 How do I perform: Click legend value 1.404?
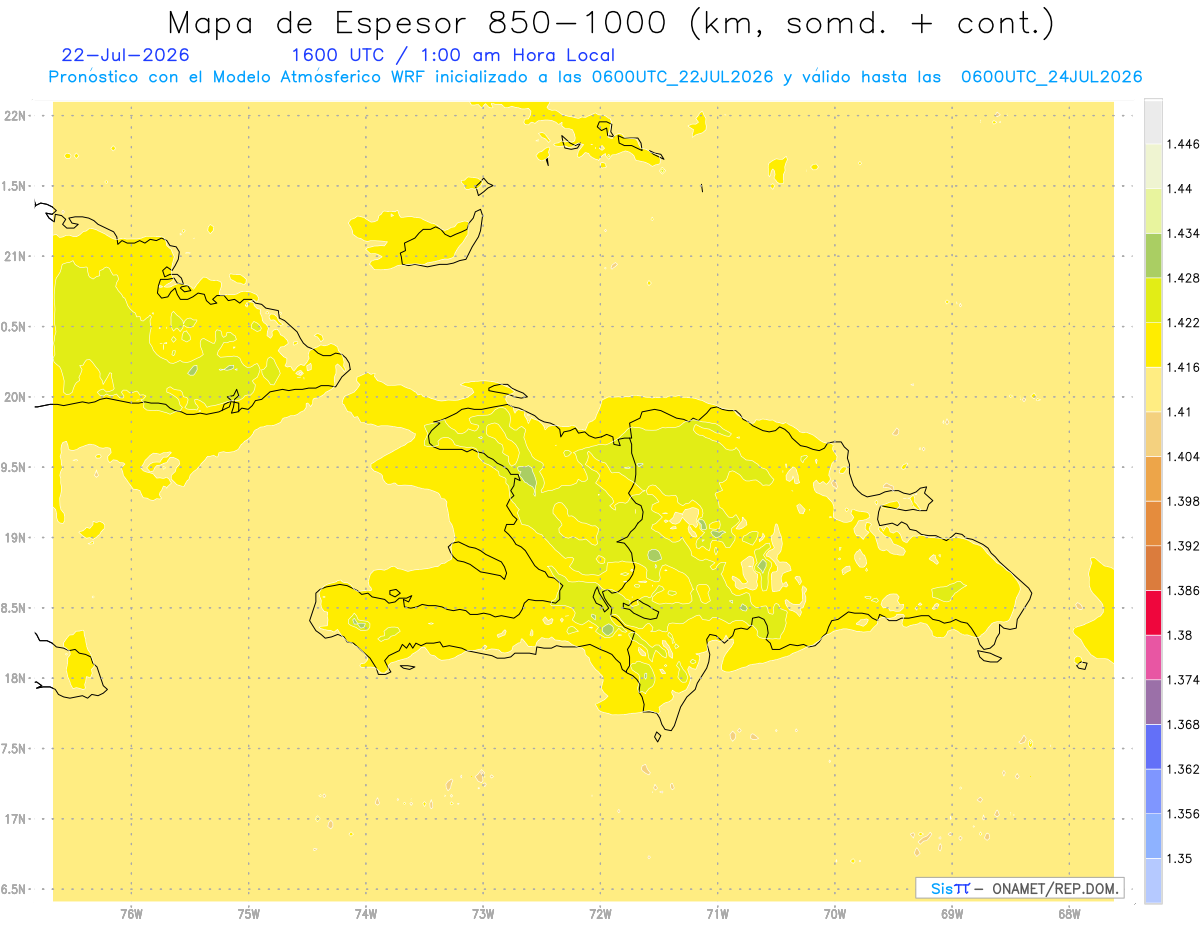[x=1183, y=456]
